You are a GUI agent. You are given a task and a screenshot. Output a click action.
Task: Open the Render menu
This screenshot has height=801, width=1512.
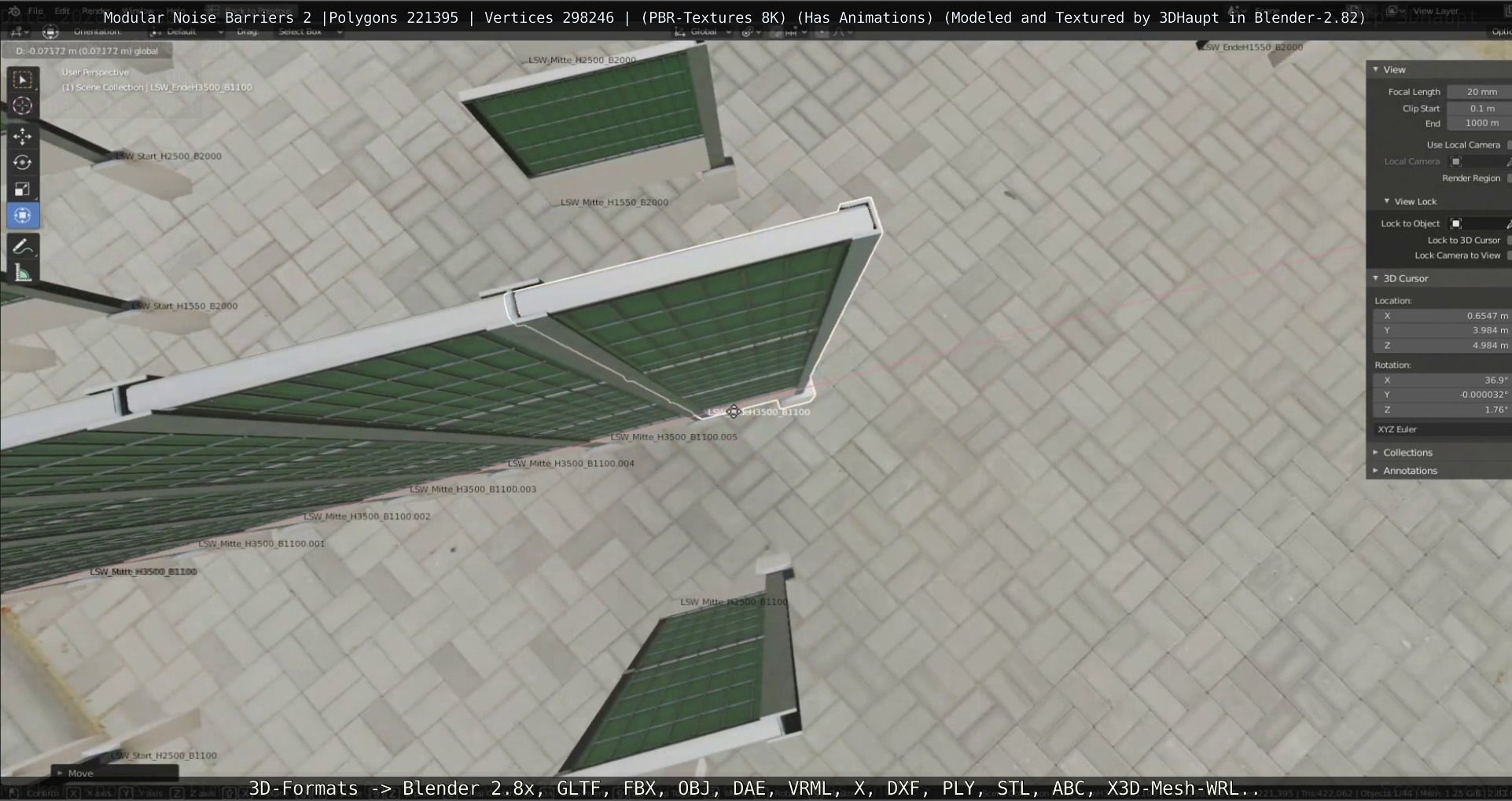point(95,11)
